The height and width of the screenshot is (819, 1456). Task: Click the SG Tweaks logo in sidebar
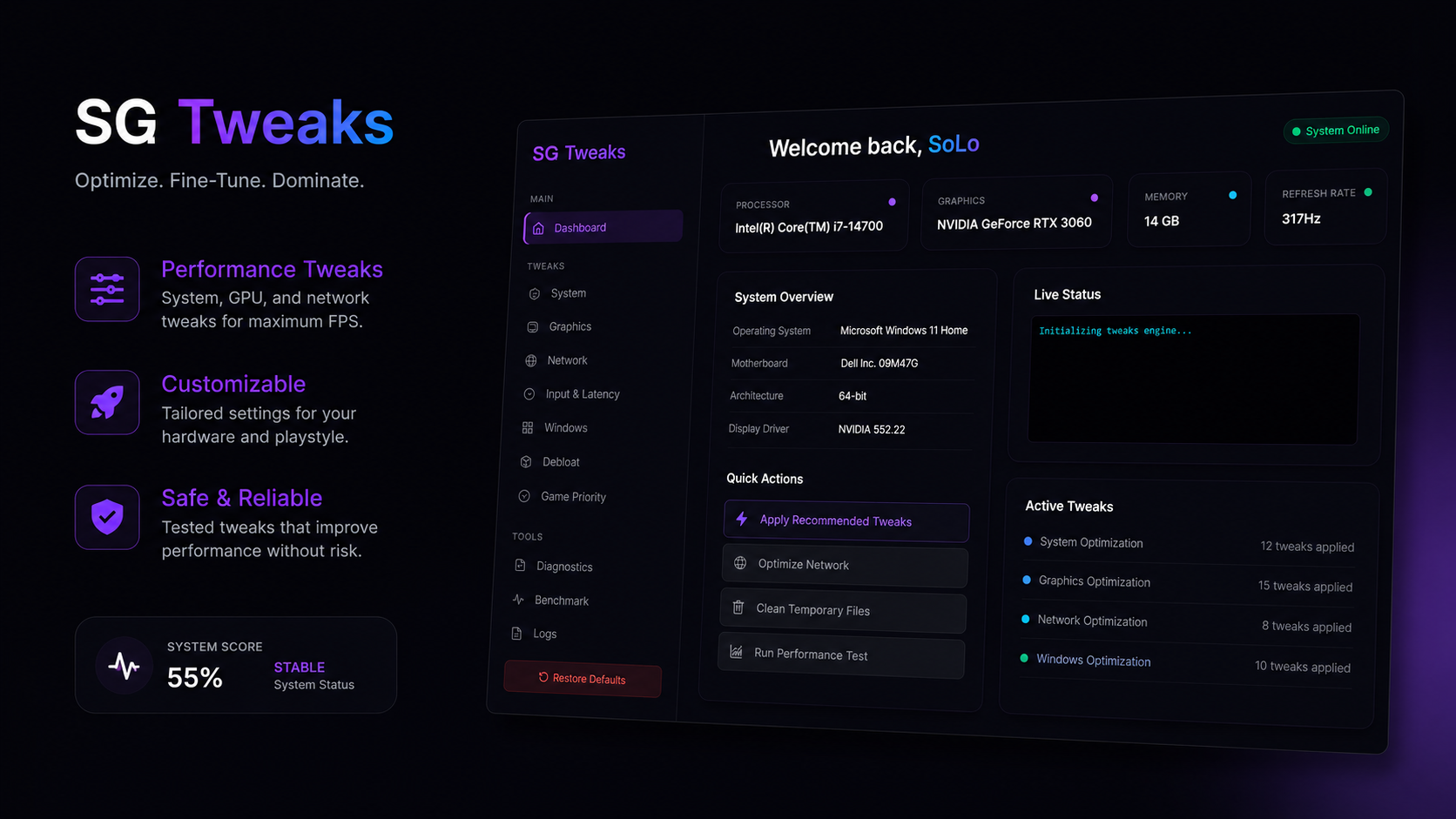pyautogui.click(x=579, y=153)
